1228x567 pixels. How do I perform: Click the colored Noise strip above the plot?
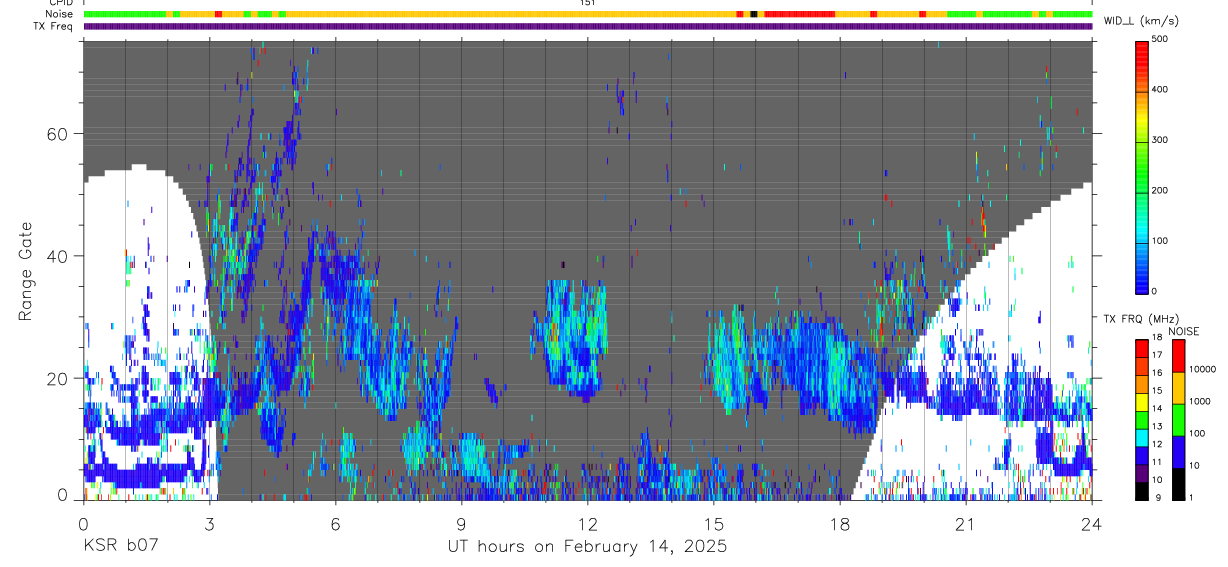588,14
